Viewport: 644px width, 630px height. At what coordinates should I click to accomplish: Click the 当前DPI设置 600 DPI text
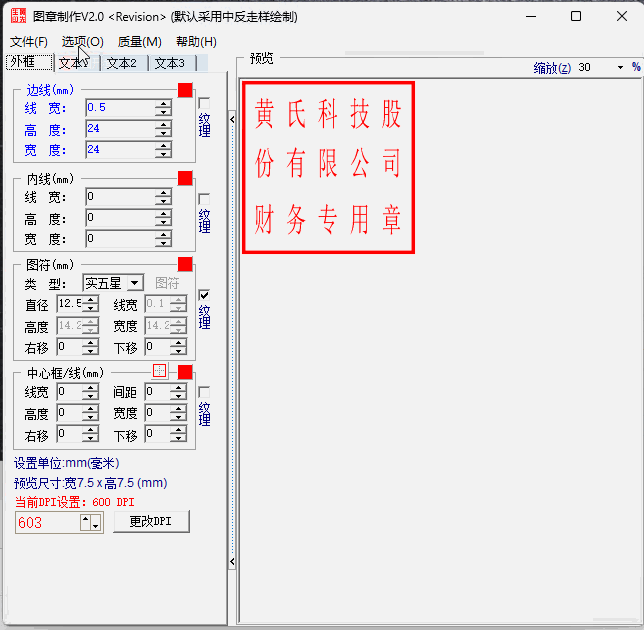[75, 502]
